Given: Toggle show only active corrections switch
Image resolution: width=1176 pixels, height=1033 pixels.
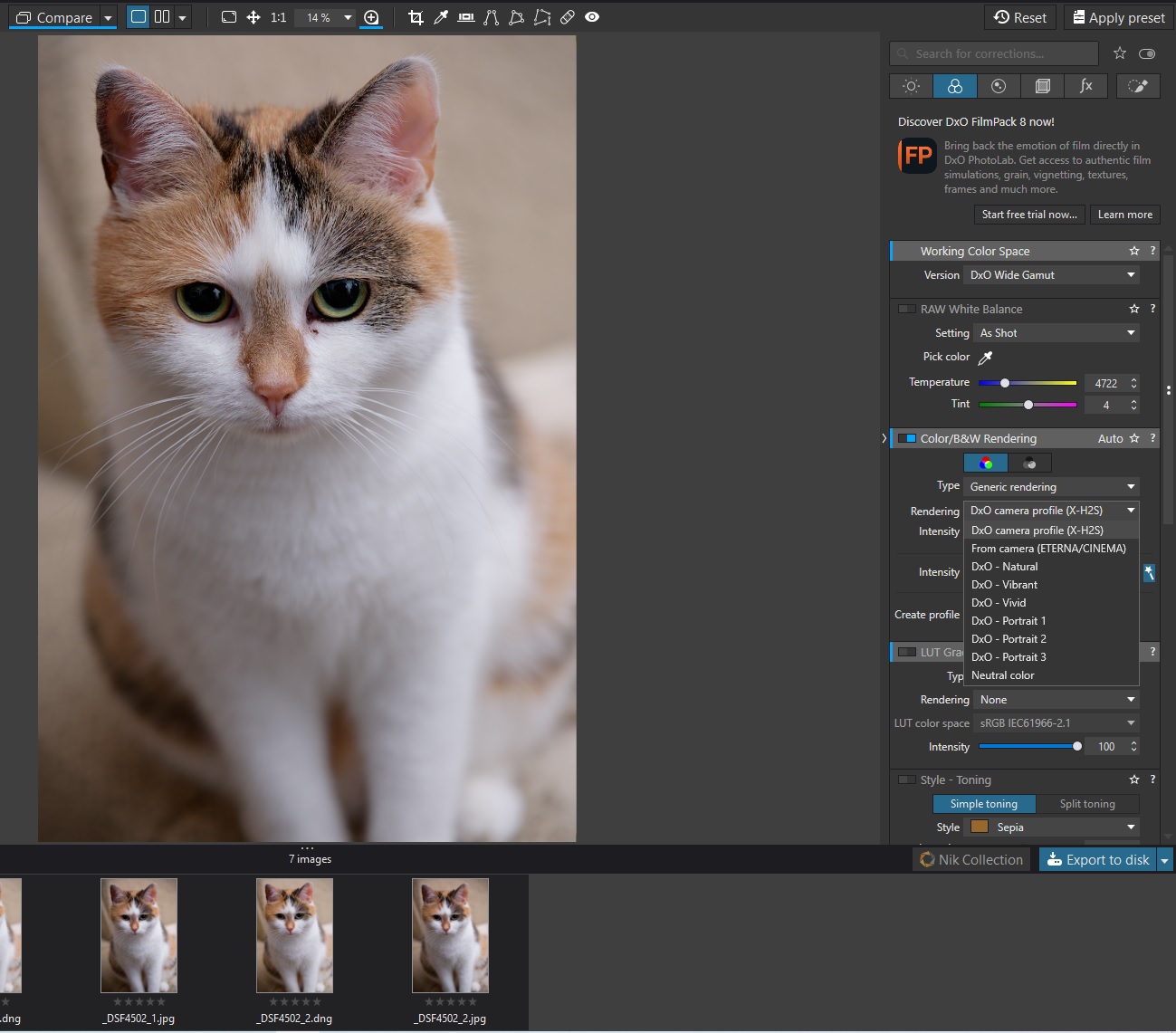Looking at the screenshot, I should [x=1147, y=54].
